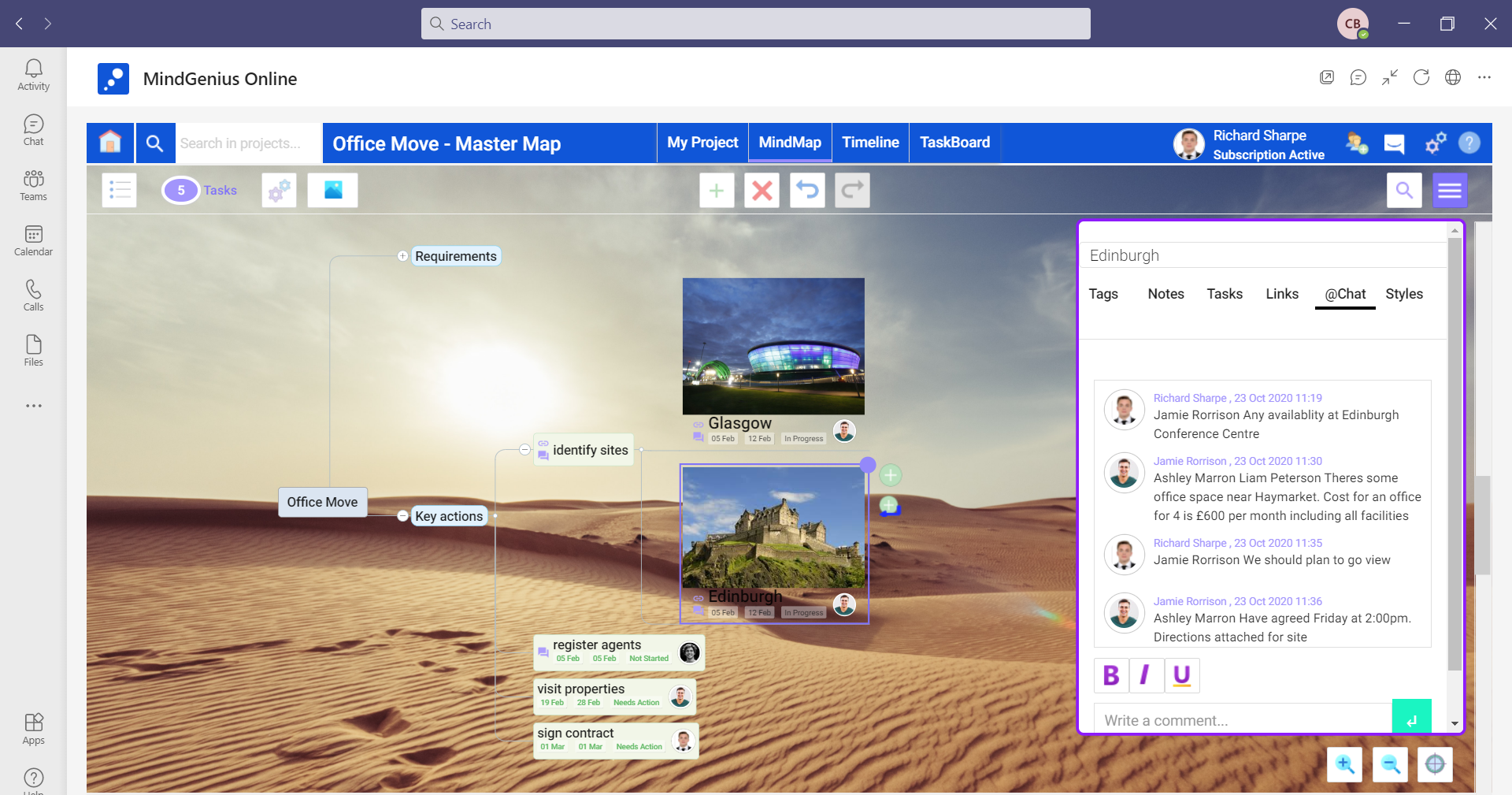1512x795 pixels.
Task: Toggle bold formatting in chat editor
Action: 1110,675
